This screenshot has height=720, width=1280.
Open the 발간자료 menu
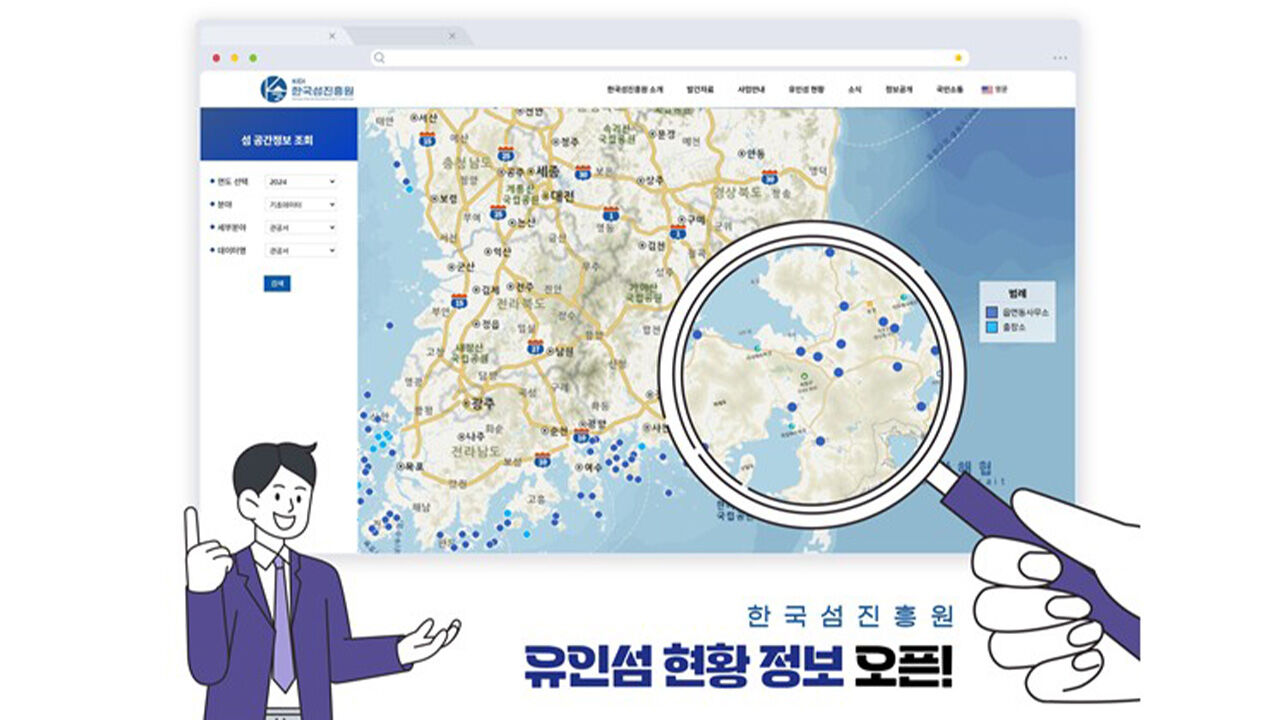[x=701, y=89]
